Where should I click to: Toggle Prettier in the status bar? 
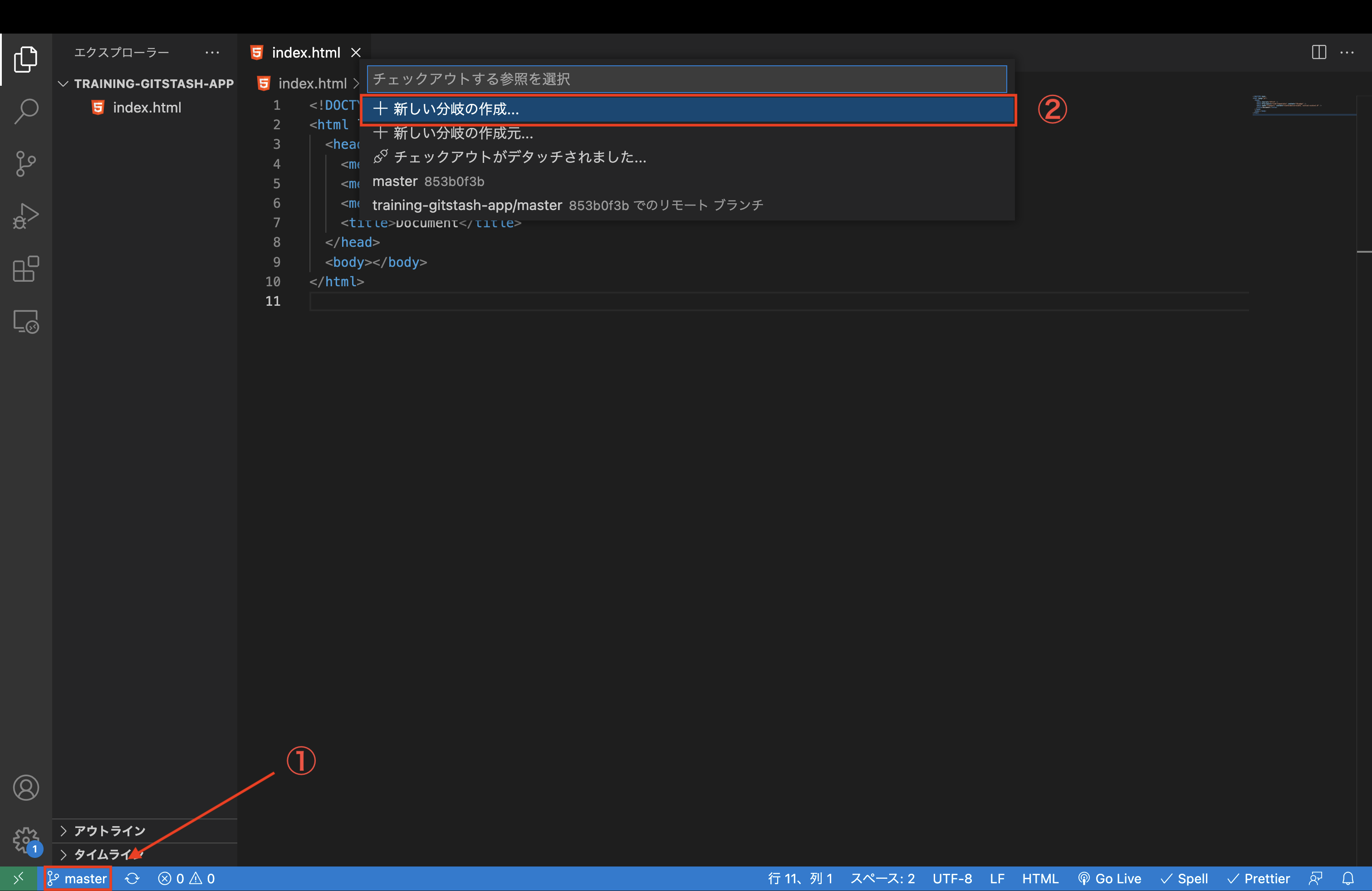(x=1258, y=878)
